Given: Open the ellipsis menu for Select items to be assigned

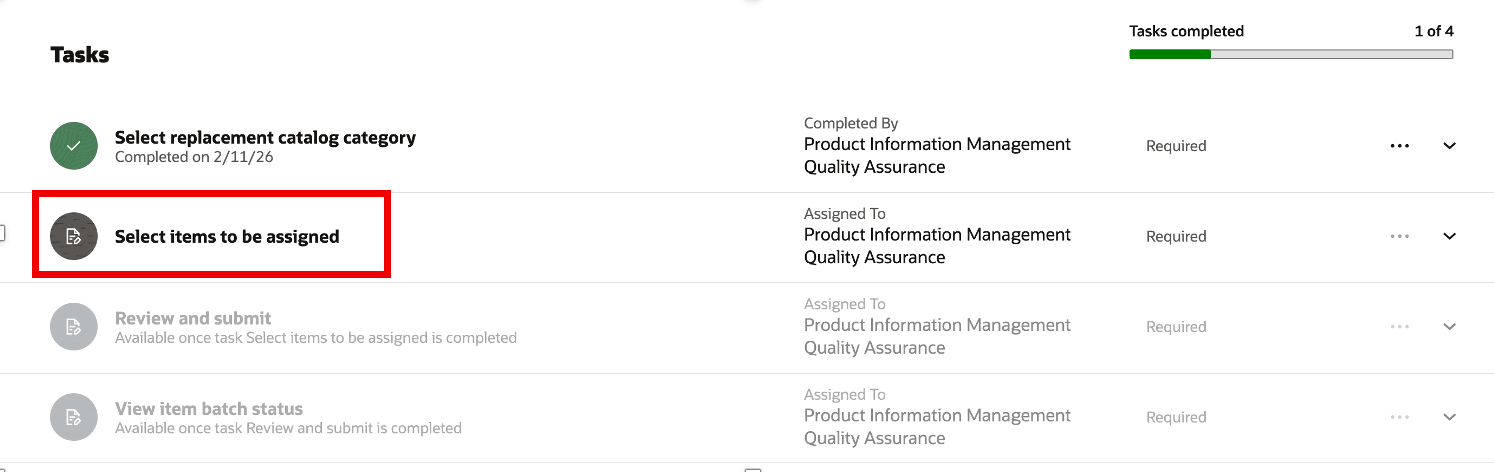Looking at the screenshot, I should (x=1399, y=237).
